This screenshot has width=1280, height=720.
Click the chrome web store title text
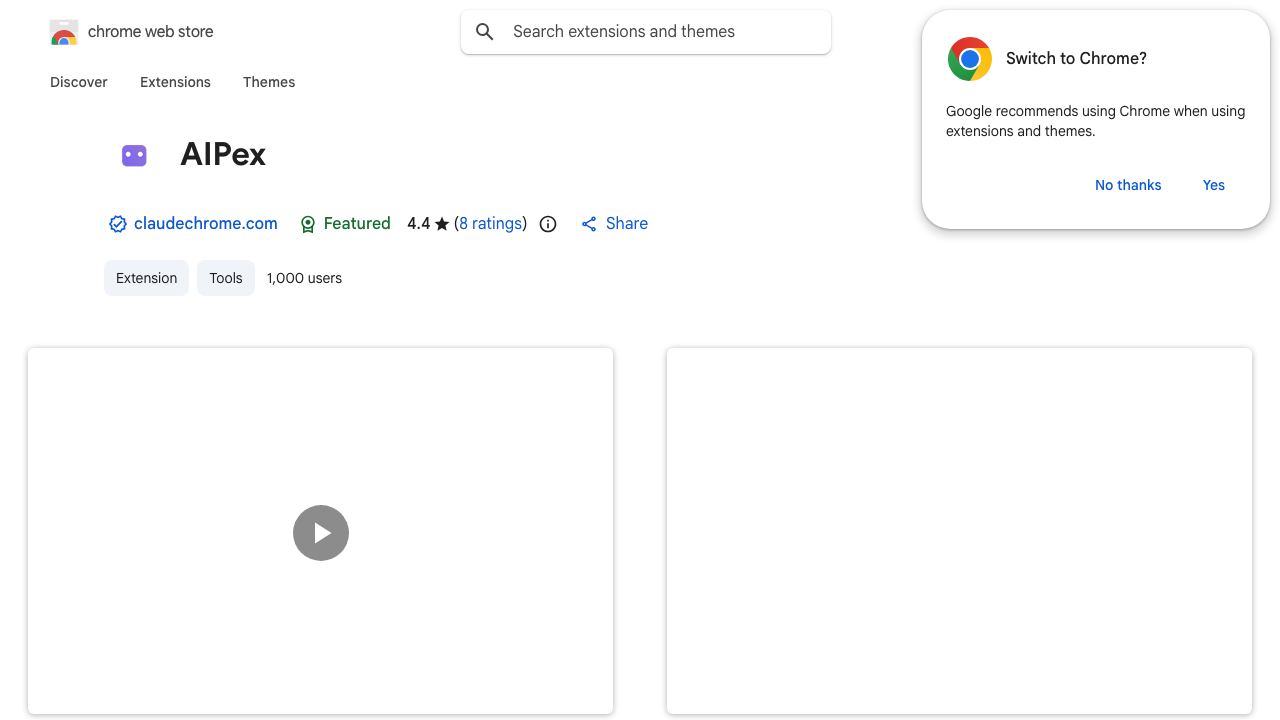151,32
